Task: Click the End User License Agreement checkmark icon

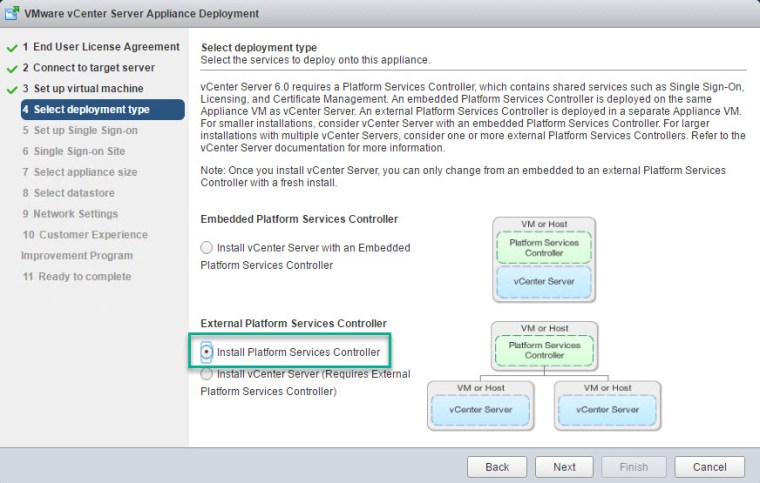Action: [11, 47]
